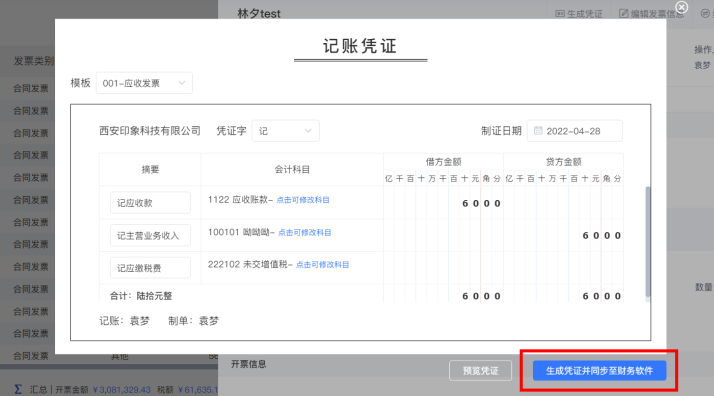Close the voucher dialog with X icon

pyautogui.click(x=682, y=7)
